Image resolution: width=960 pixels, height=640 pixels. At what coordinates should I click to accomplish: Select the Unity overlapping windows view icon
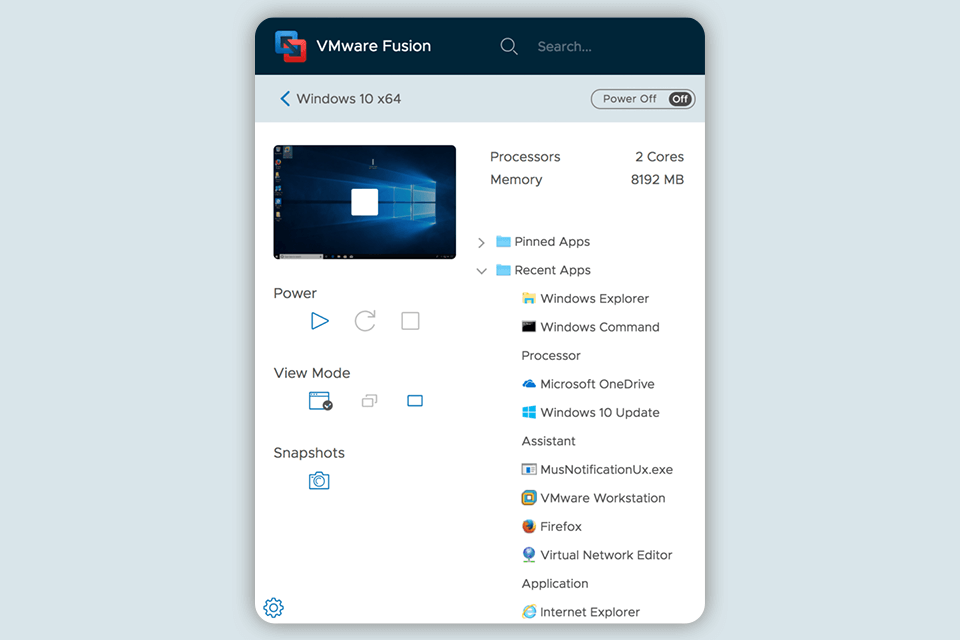point(369,401)
